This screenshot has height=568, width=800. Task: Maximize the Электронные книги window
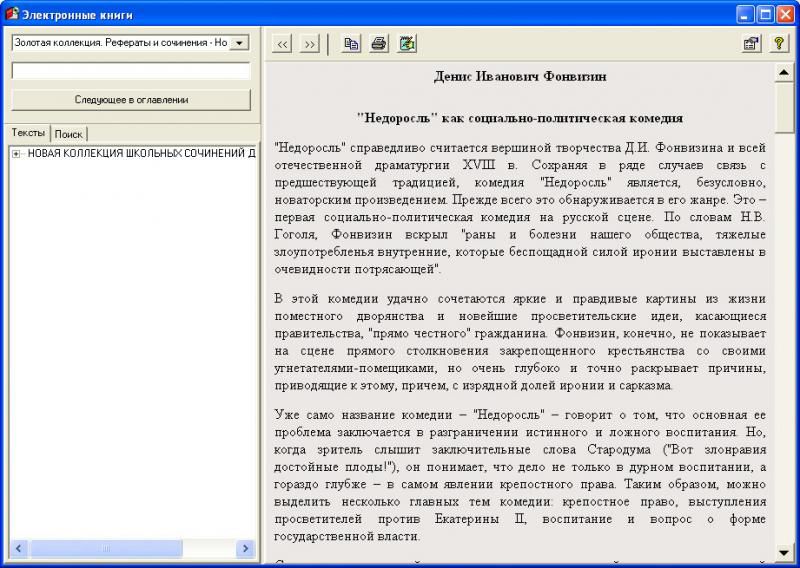(765, 14)
